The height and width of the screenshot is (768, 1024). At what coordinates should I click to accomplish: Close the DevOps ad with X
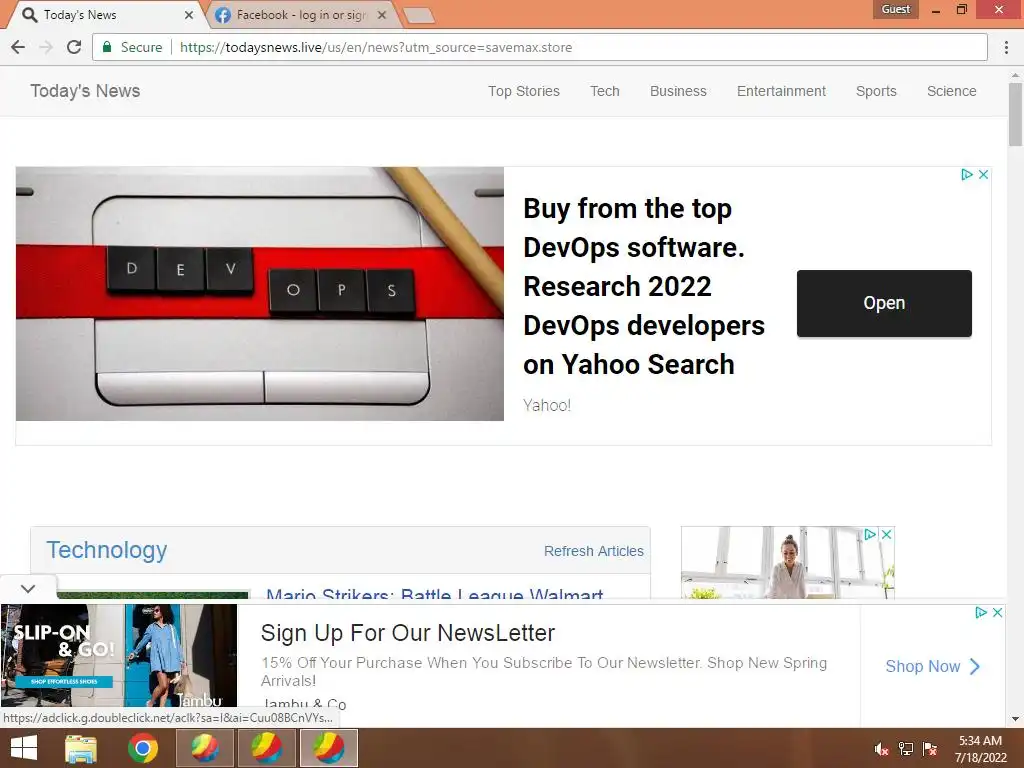[x=983, y=174]
